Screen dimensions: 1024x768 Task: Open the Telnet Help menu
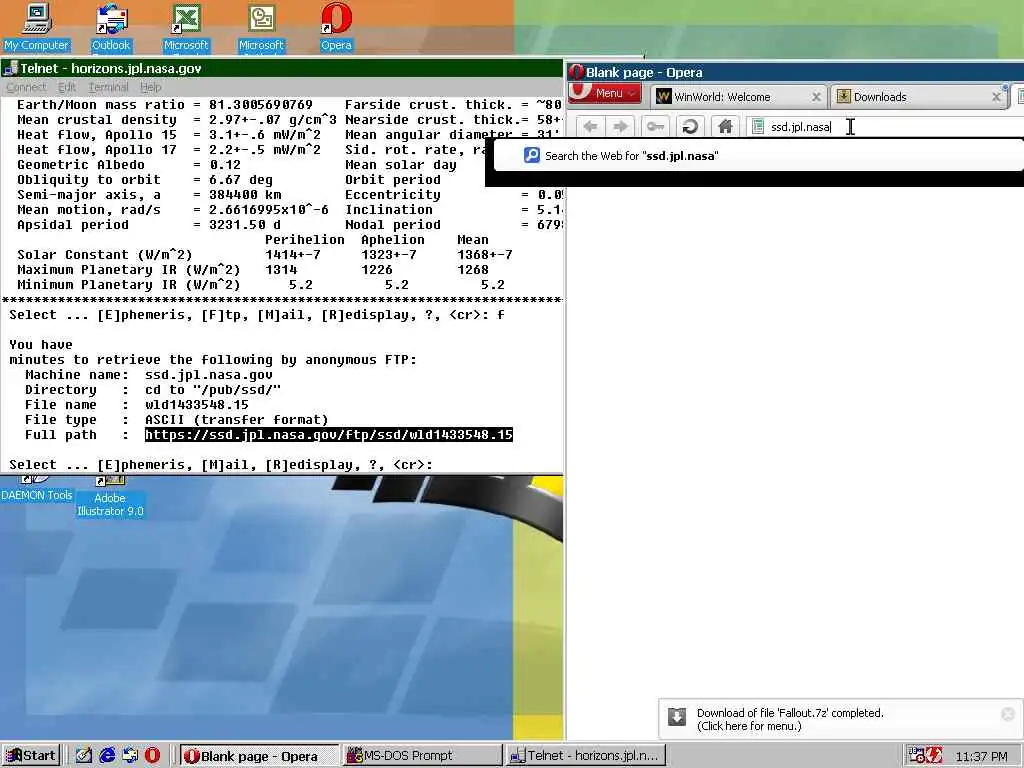[150, 87]
